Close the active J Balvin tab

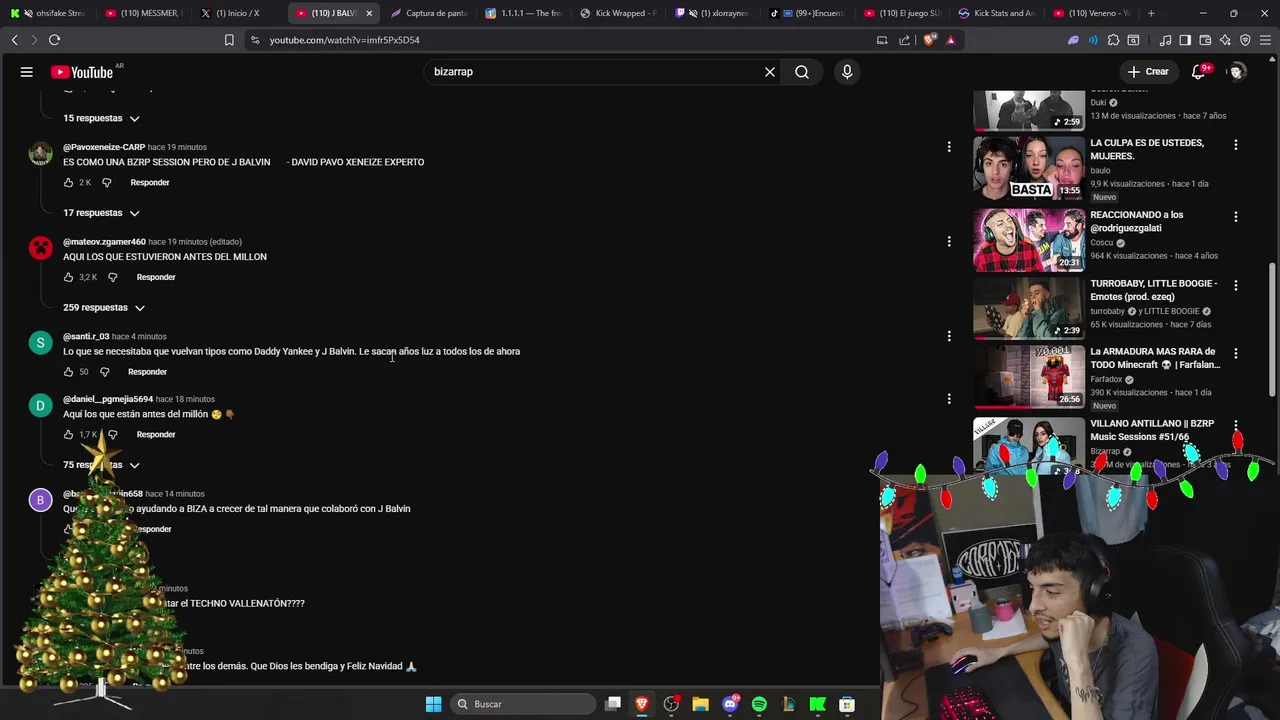(369, 13)
